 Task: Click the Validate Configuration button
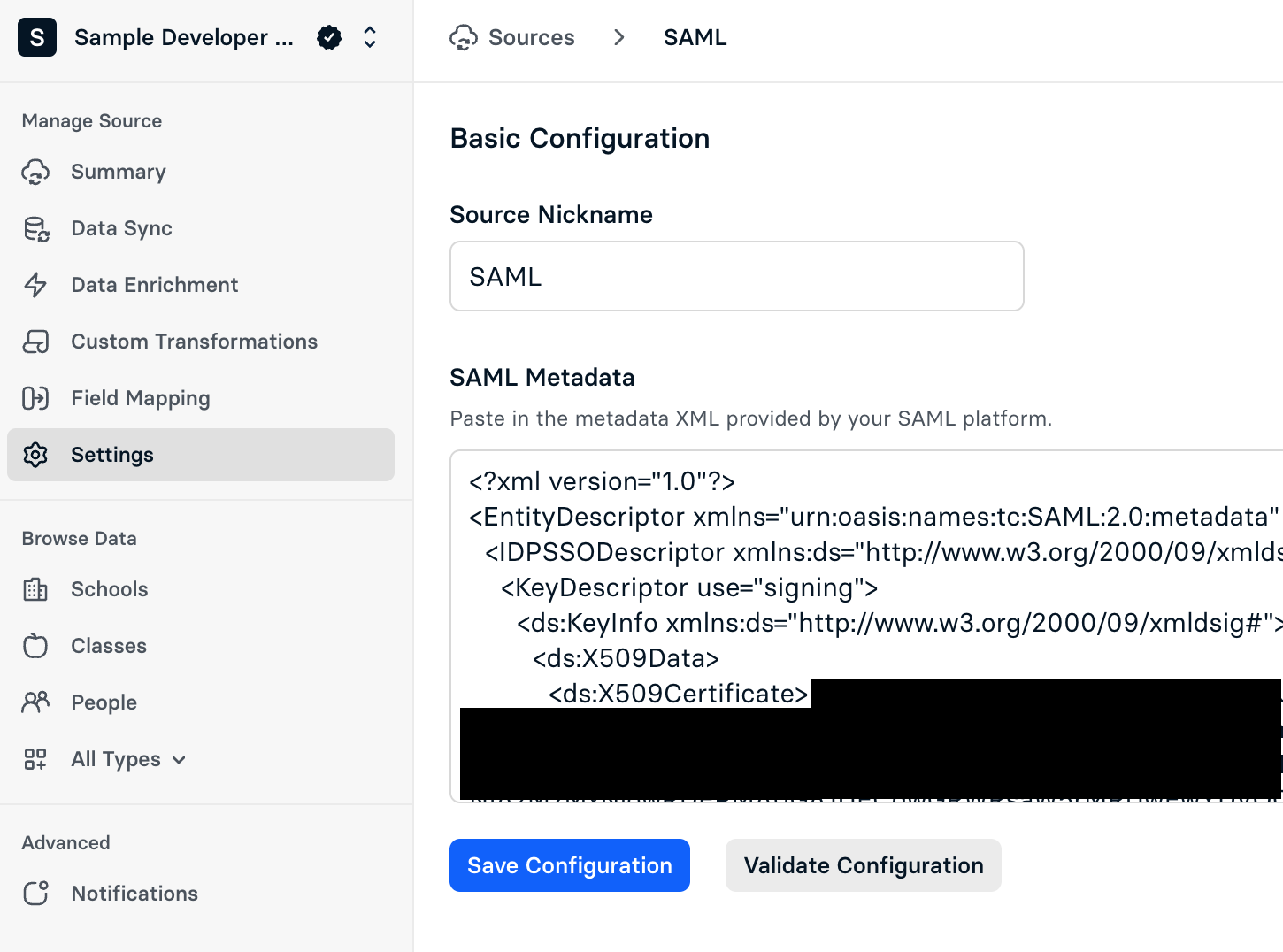tap(863, 865)
